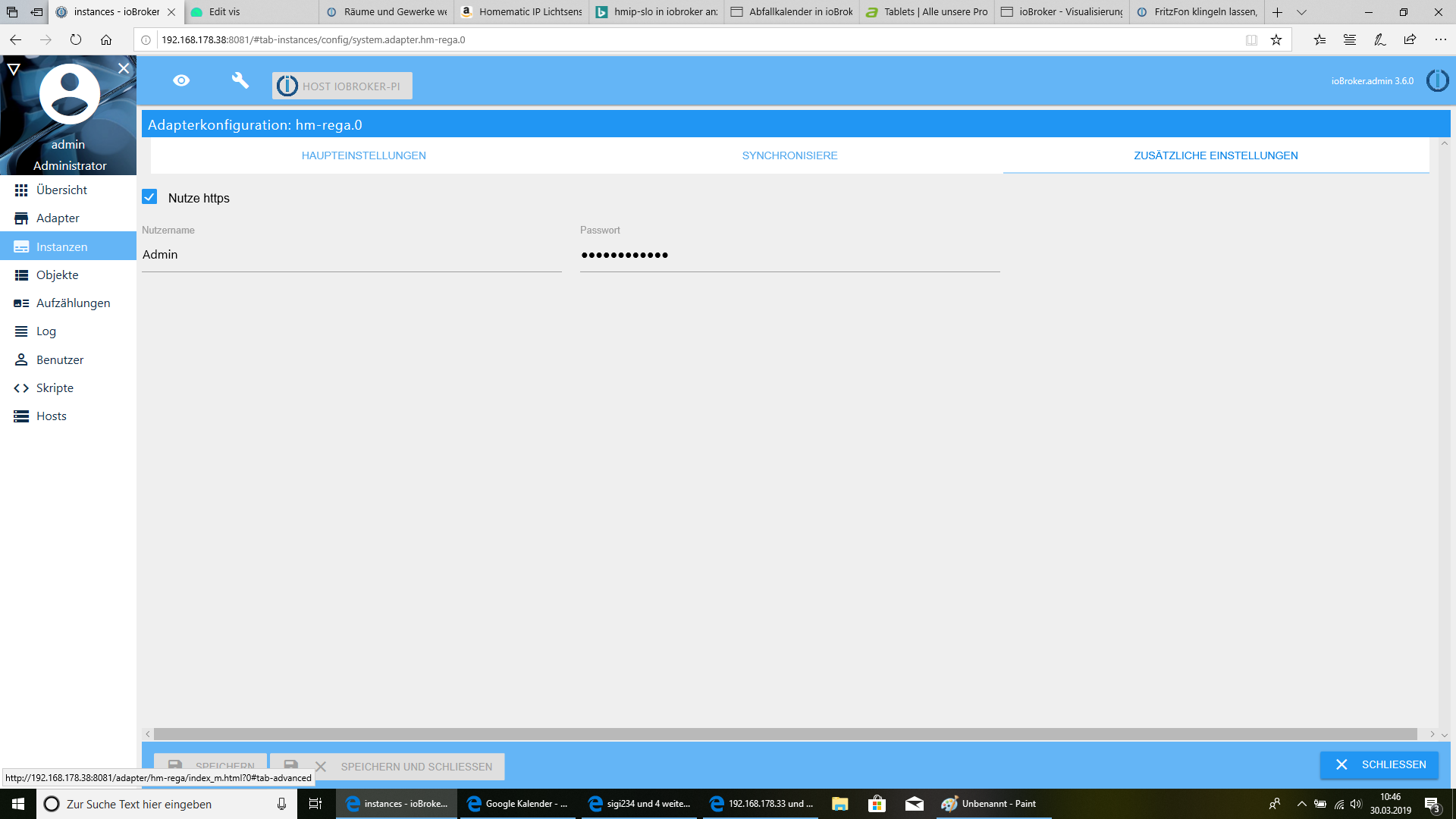Open the Hosts page in sidebar
1456x819 pixels.
pos(51,416)
